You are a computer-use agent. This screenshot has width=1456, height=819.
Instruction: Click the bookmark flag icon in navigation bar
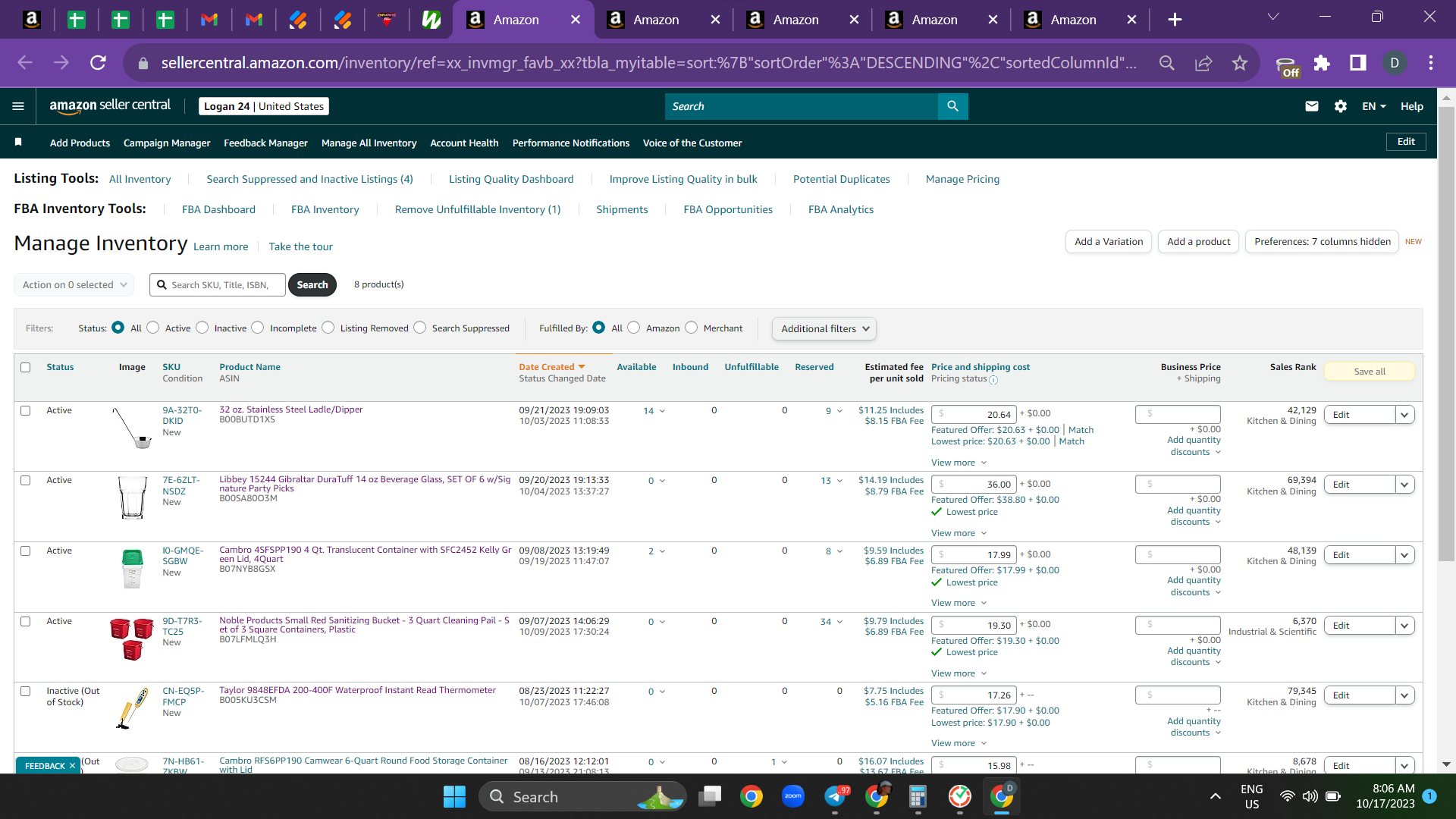(18, 142)
